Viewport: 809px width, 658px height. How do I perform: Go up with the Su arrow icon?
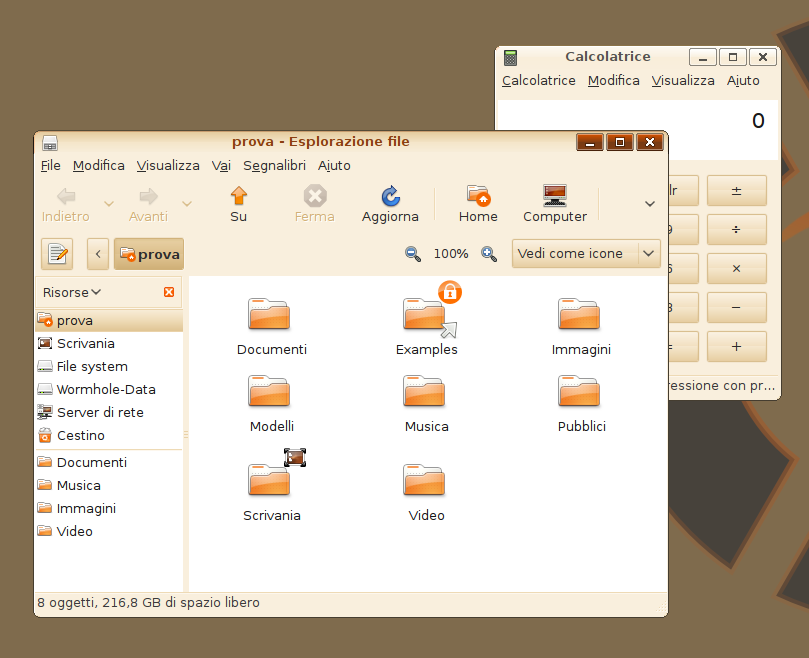[x=238, y=196]
